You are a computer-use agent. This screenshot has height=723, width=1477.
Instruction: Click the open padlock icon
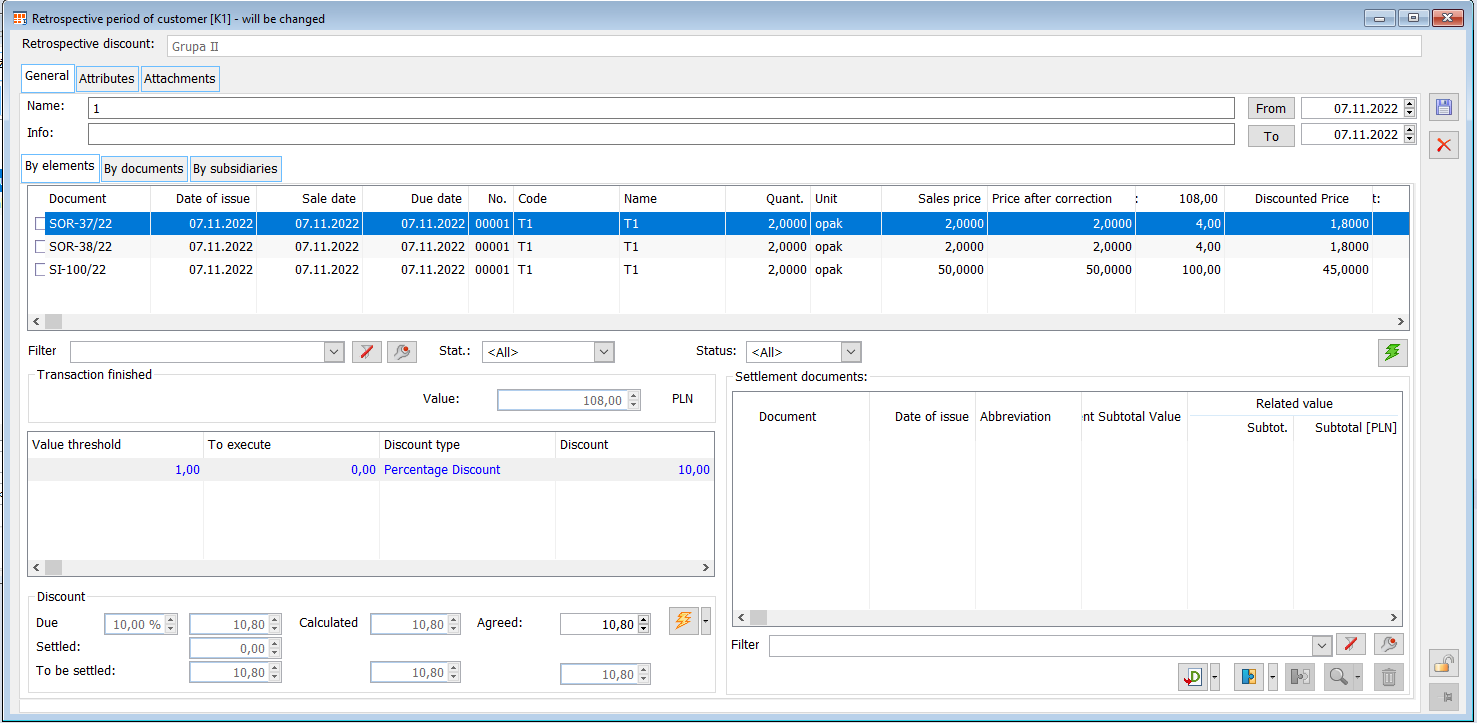pos(1444,663)
